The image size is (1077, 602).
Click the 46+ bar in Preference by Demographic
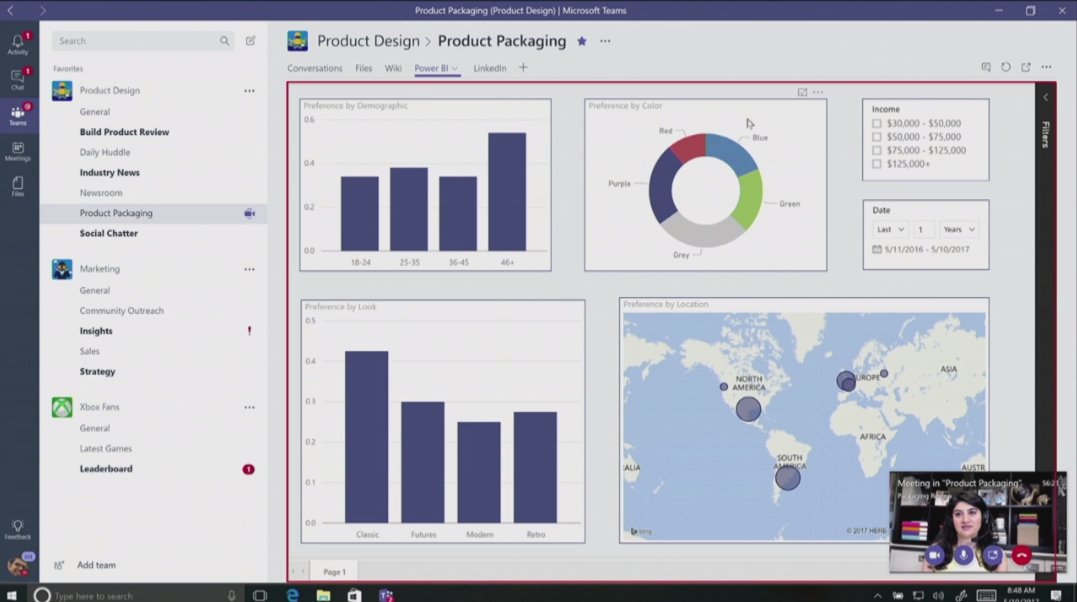coord(507,192)
